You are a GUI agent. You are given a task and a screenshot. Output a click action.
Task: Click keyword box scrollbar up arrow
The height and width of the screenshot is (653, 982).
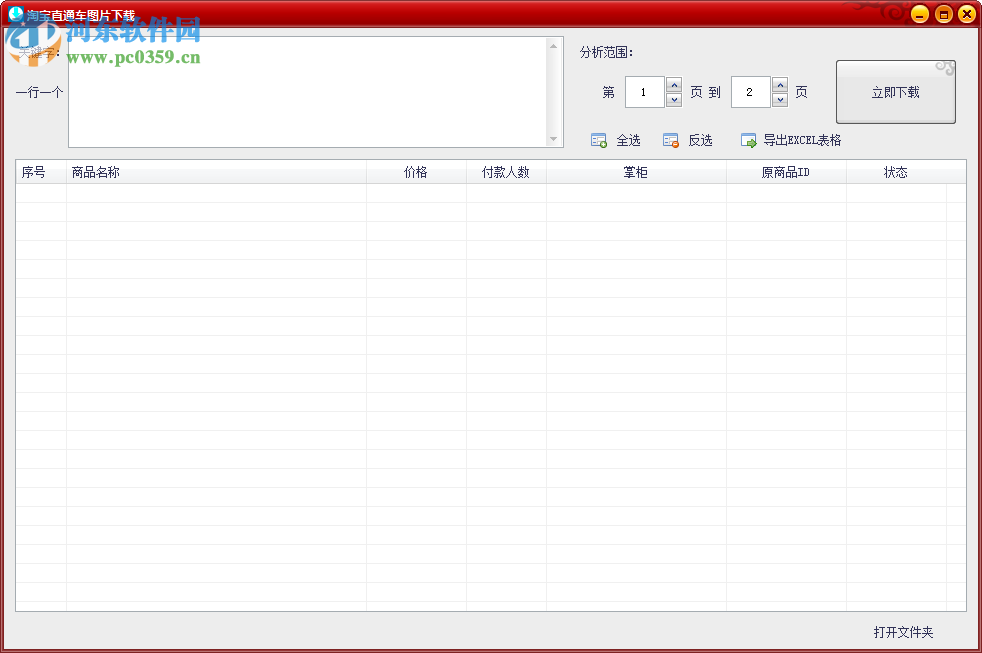tap(553, 46)
